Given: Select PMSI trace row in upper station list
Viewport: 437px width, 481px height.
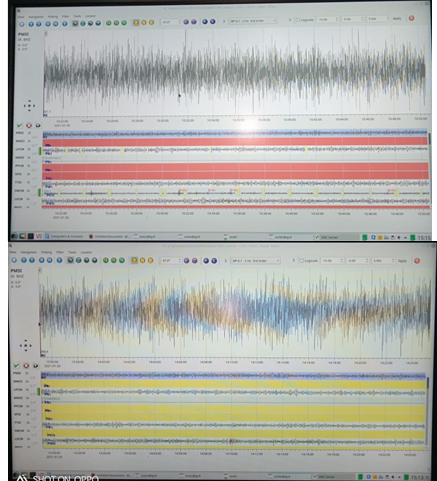Looking at the screenshot, I should coord(235,133).
